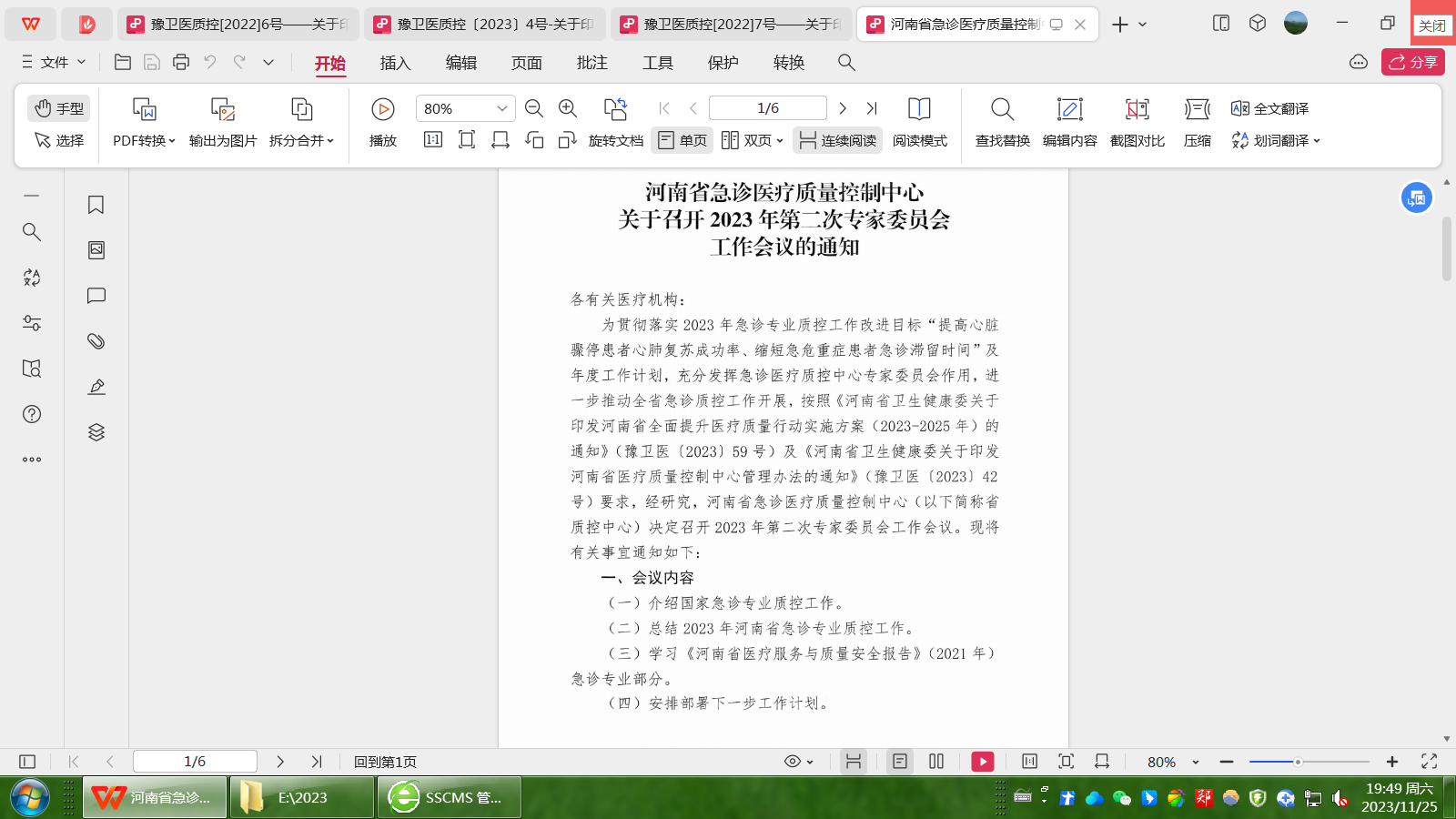Click the 分享 share button

click(1413, 62)
